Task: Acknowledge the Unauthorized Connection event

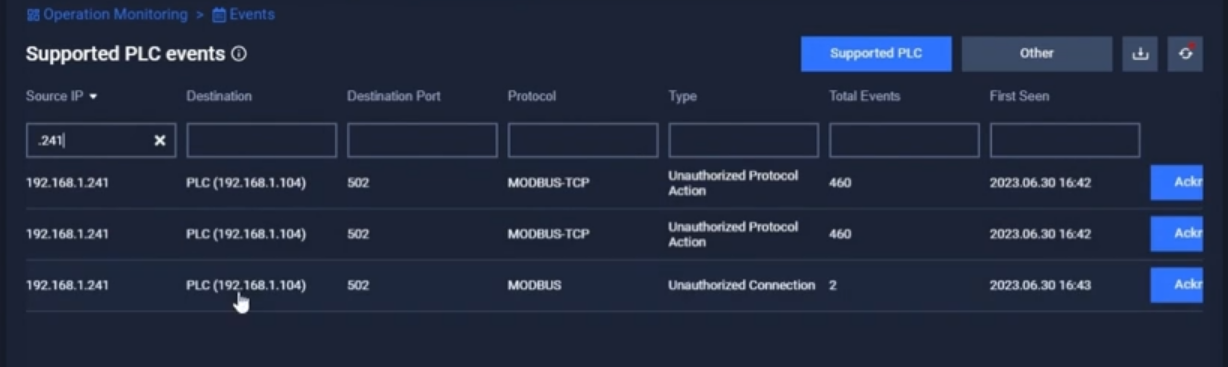Action: tap(1176, 285)
